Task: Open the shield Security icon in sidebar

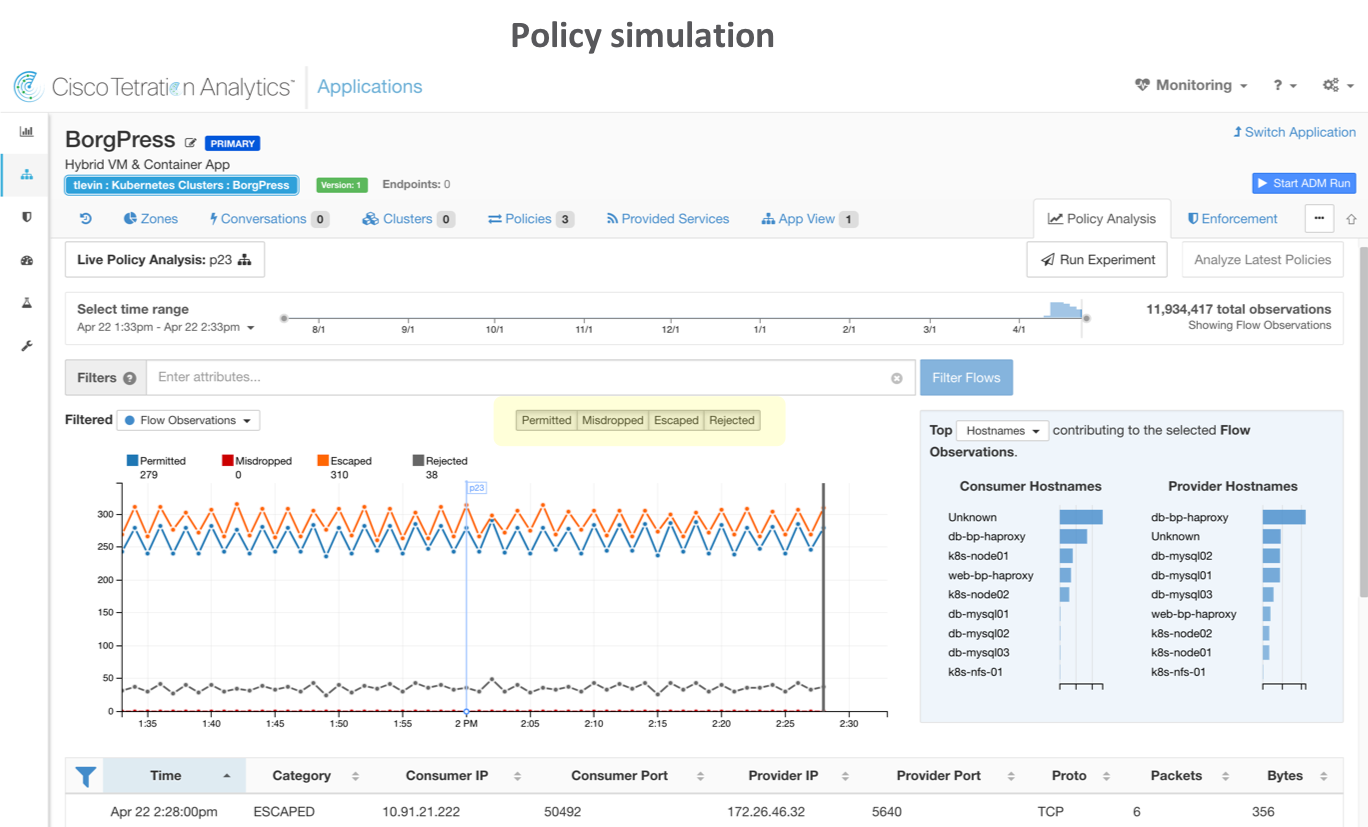Action: click(x=26, y=217)
